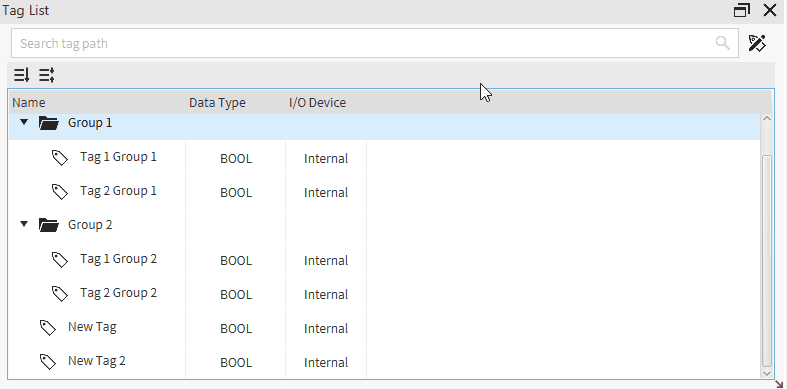The image size is (787, 389).
Task: Click the Data Type column header
Action: tap(217, 103)
